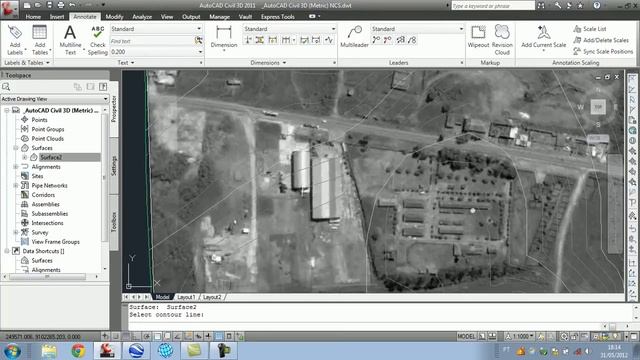Switch to the Express Tools ribbon tab
The height and width of the screenshot is (360, 640).
278,17
